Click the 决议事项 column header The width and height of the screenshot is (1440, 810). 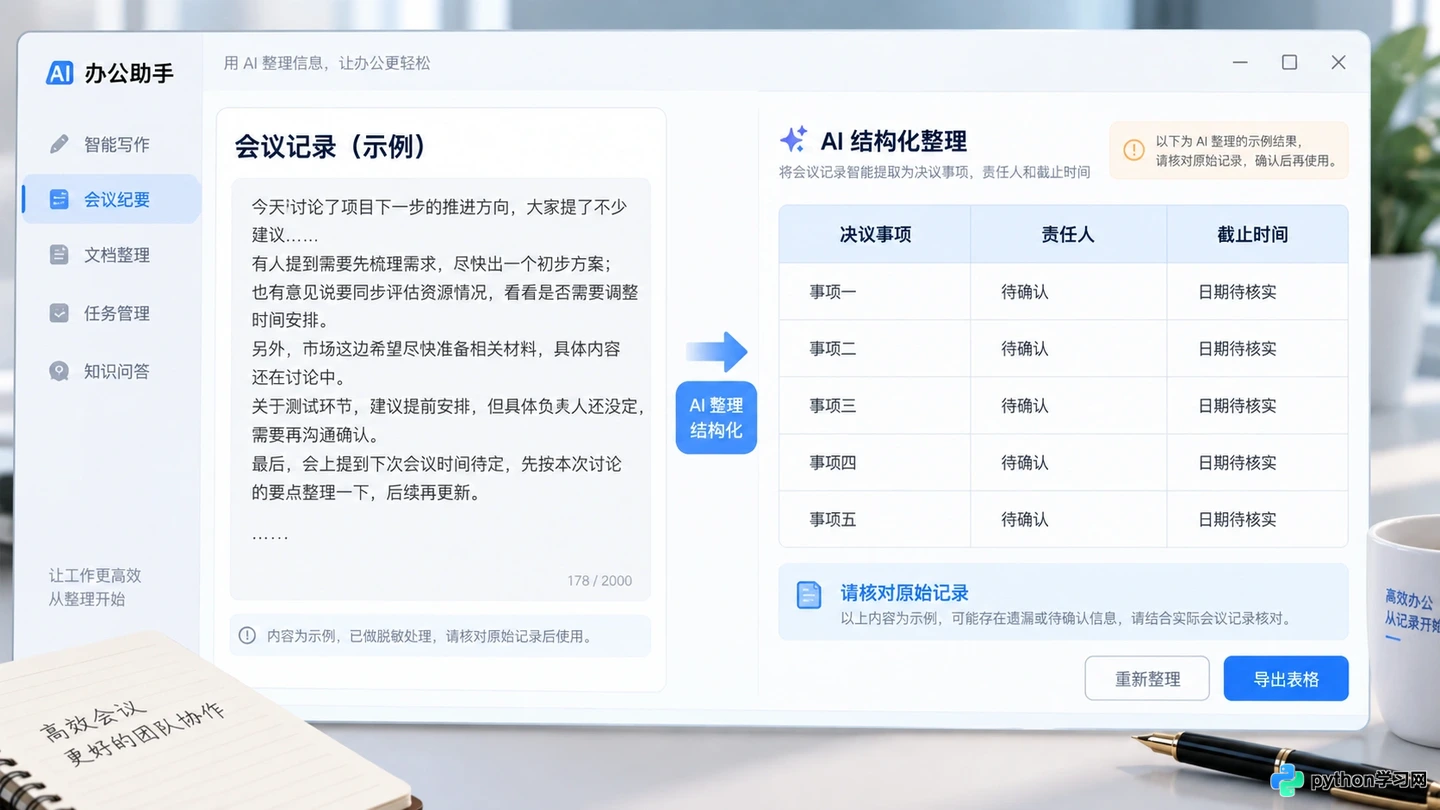pos(875,234)
